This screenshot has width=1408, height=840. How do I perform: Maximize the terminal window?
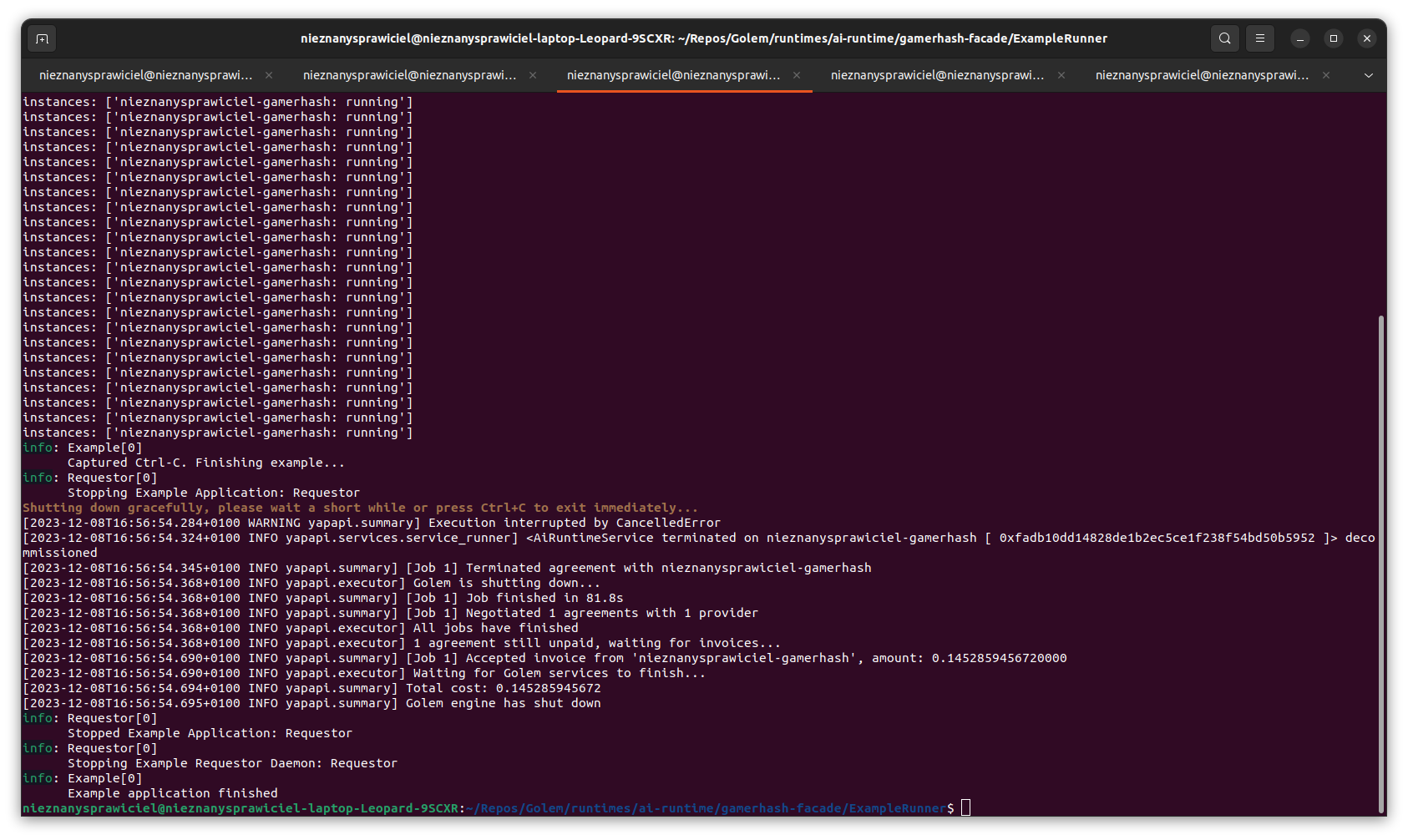pos(1334,38)
